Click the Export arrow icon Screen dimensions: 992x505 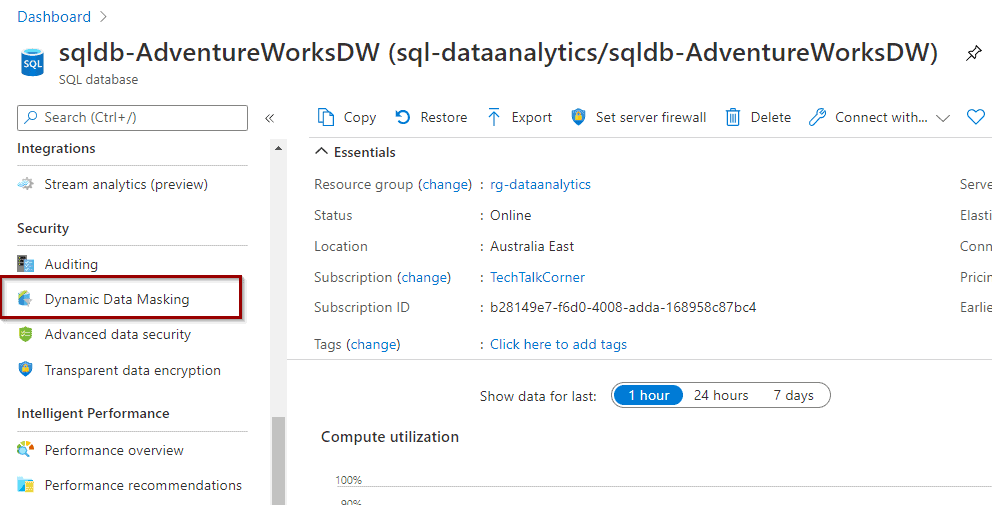pos(493,117)
